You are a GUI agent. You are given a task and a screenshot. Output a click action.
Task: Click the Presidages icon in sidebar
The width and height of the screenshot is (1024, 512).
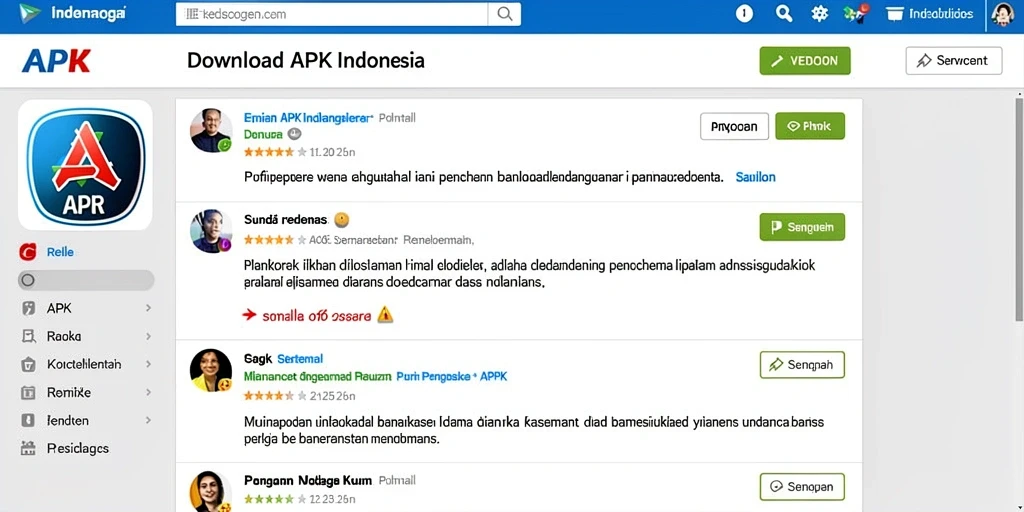click(x=28, y=449)
